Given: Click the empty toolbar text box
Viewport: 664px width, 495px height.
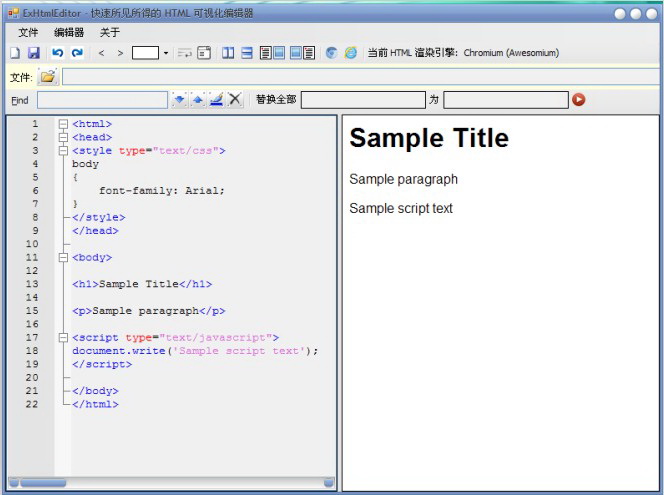Looking at the screenshot, I should coord(146,53).
